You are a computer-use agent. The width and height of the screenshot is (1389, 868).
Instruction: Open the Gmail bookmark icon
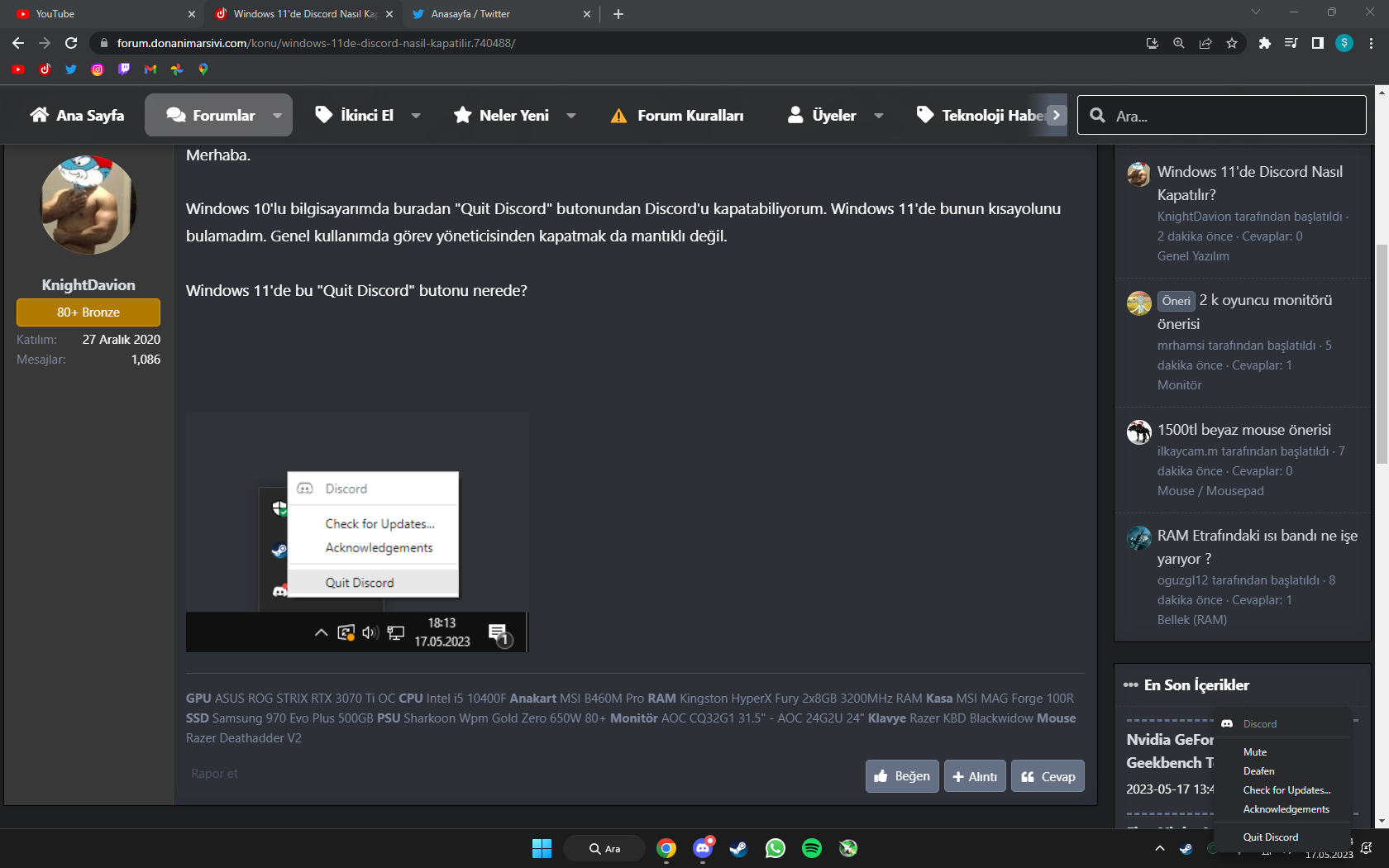tap(150, 69)
